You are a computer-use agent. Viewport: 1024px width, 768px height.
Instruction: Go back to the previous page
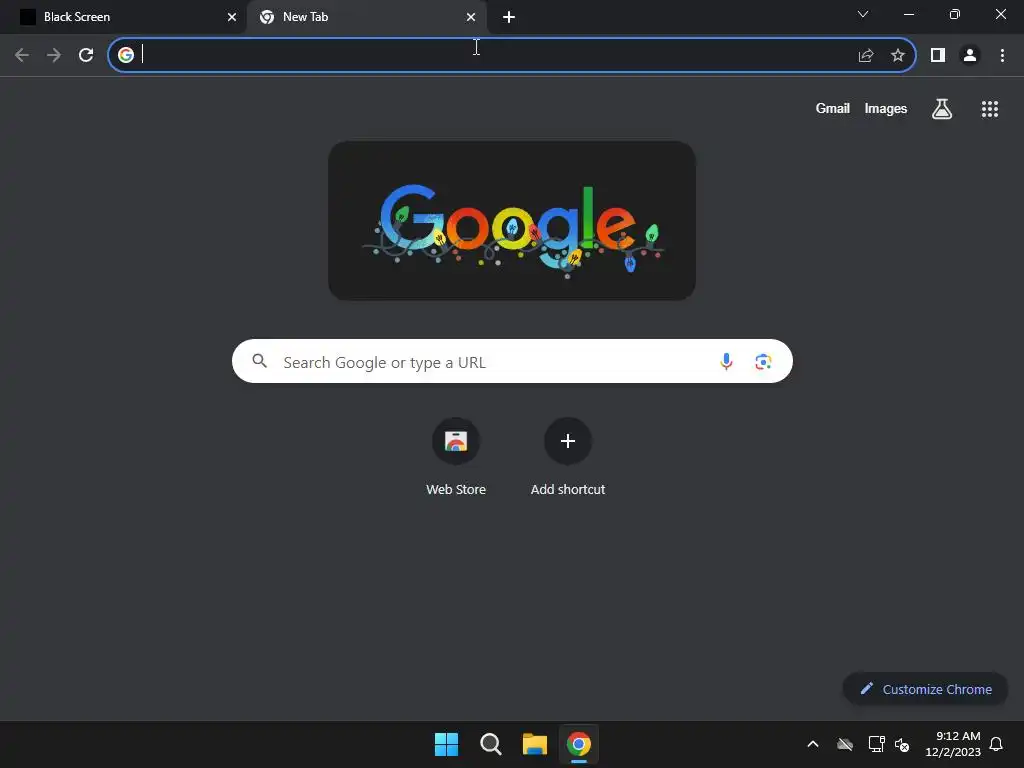click(22, 55)
